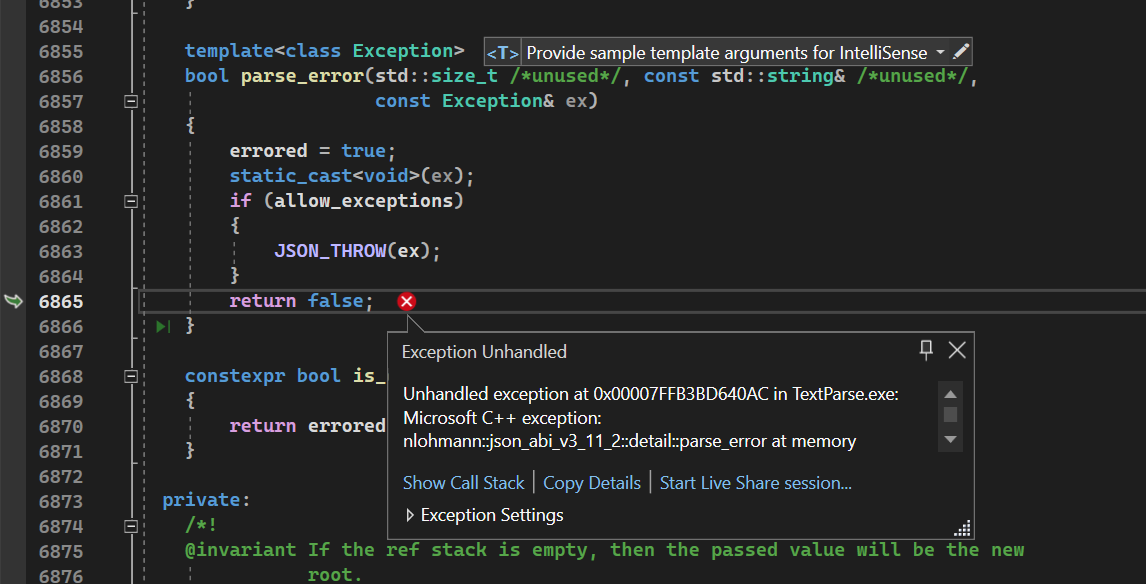Click the 'private:' access specifier
This screenshot has height=584, width=1146.
206,500
